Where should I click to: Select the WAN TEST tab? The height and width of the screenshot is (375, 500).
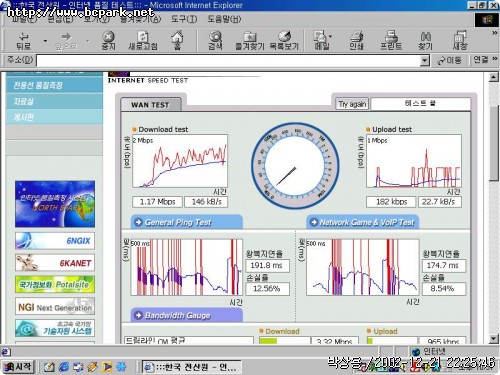(x=151, y=105)
